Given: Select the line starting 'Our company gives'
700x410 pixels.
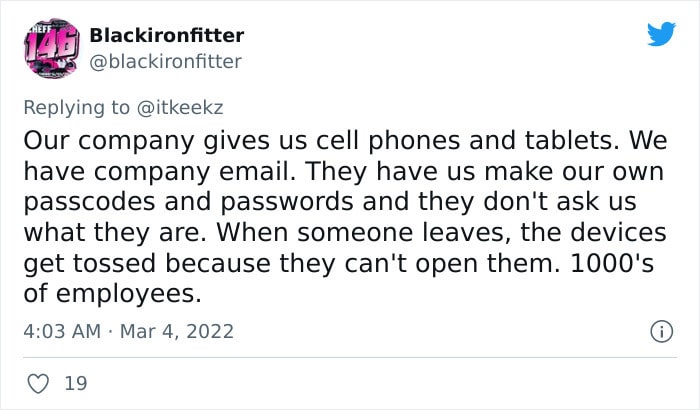Looking at the screenshot, I should pos(346,141).
